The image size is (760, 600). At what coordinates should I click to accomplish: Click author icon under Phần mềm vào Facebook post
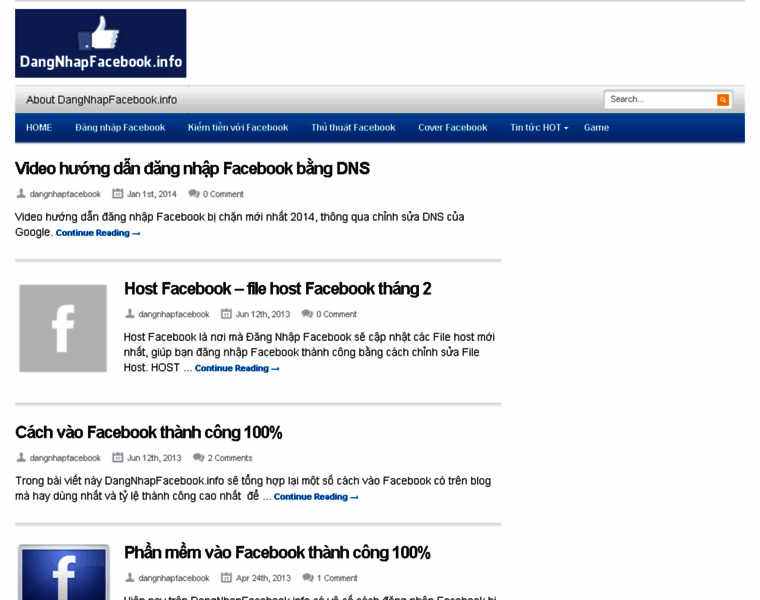pos(130,578)
